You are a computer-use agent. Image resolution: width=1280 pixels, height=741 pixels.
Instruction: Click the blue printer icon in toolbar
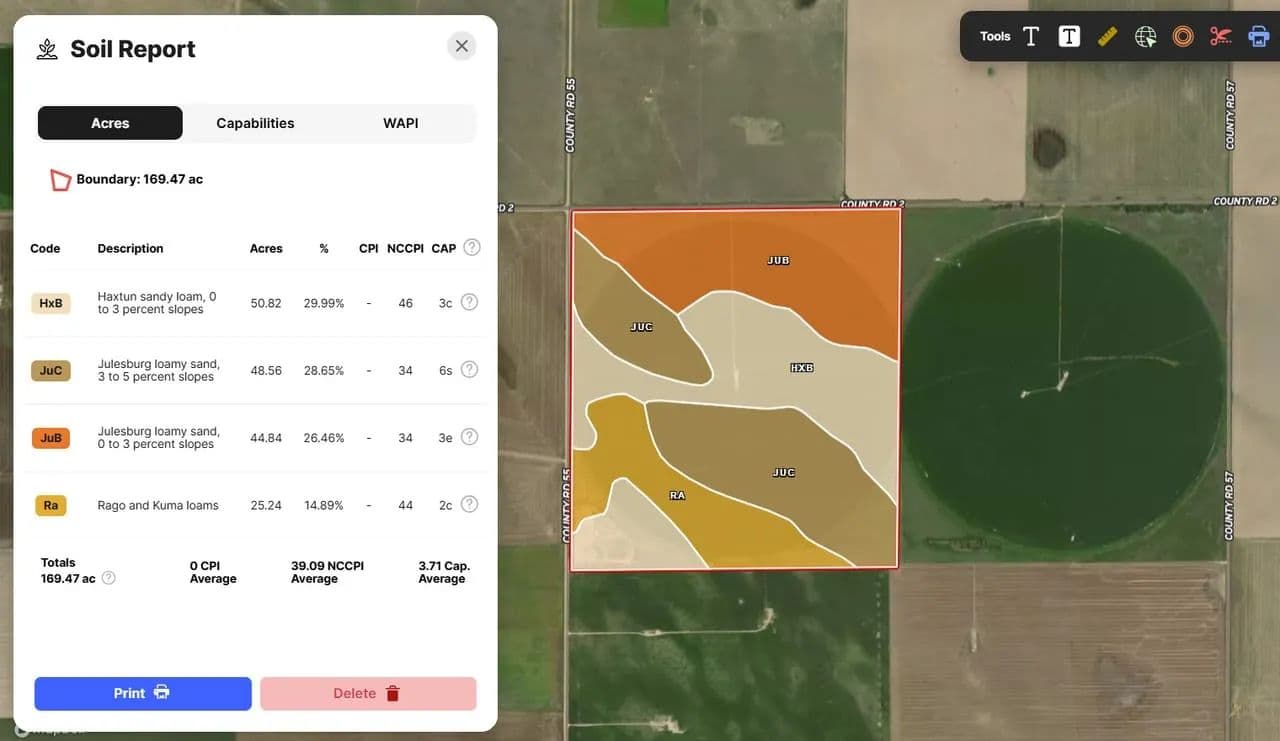[x=1258, y=37]
